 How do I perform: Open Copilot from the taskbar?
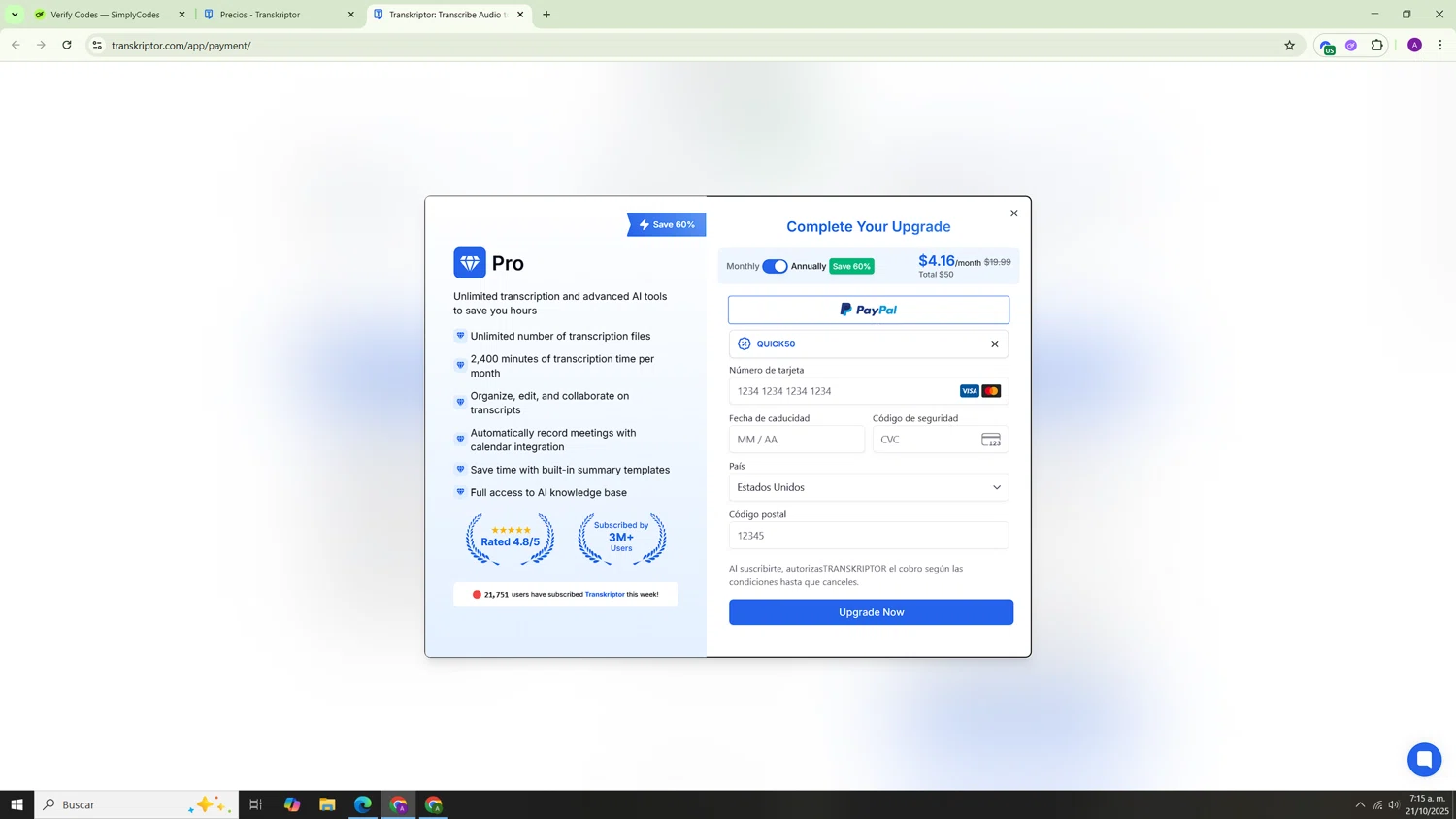coord(292,804)
